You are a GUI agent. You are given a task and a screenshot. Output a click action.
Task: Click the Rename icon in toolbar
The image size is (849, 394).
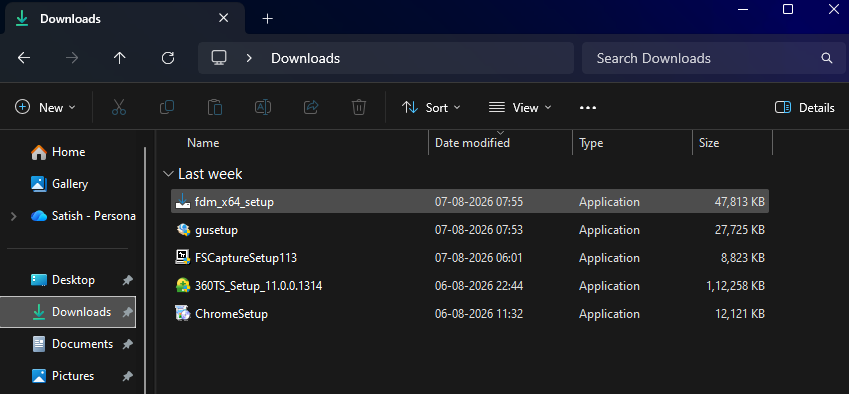pos(263,107)
